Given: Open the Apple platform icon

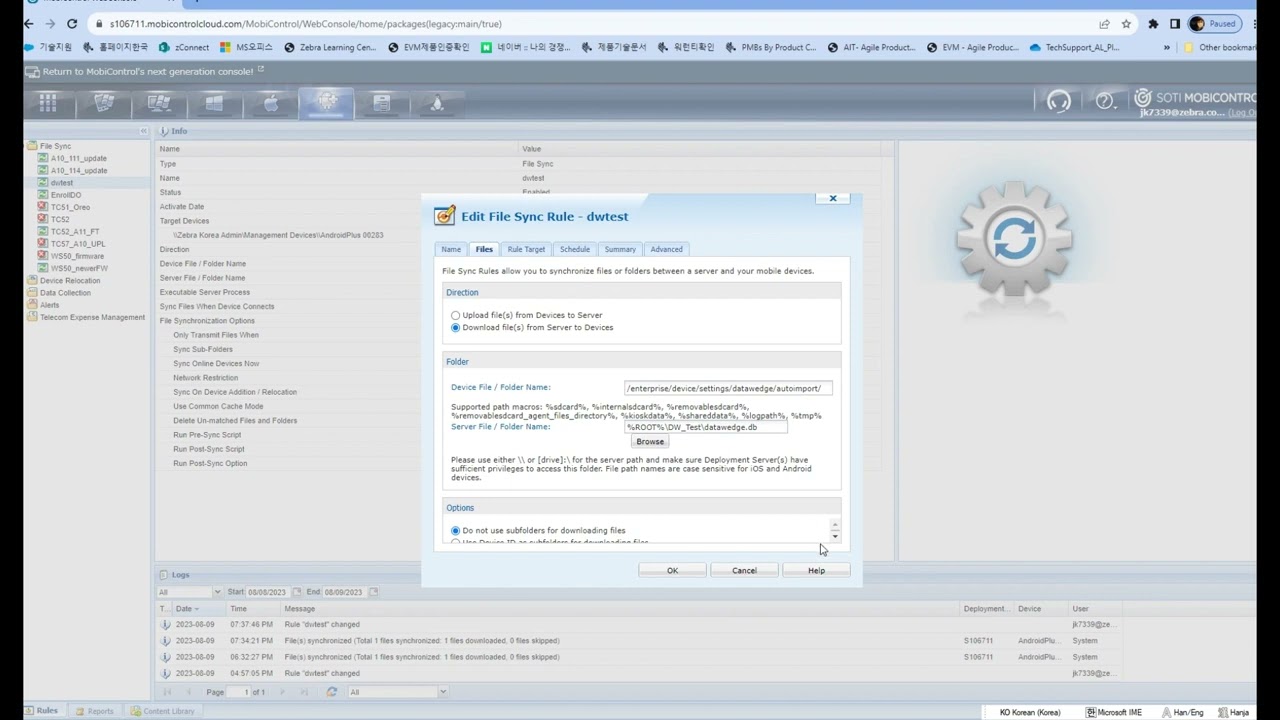Looking at the screenshot, I should [270, 102].
